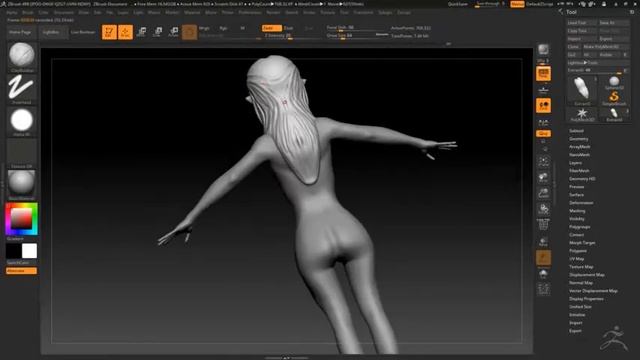Open the Preferences menu
The height and width of the screenshot is (360, 640).
250,13
